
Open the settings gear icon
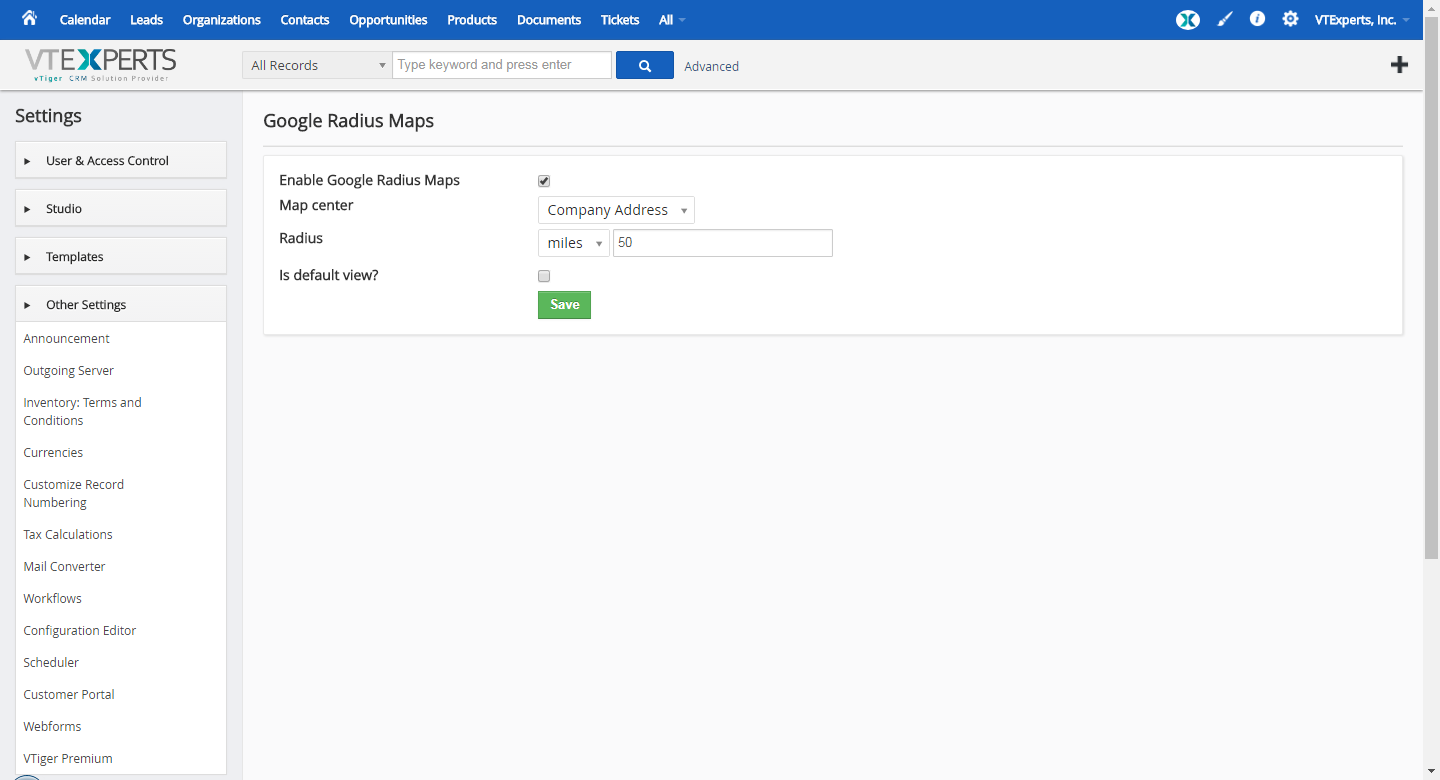click(x=1290, y=19)
